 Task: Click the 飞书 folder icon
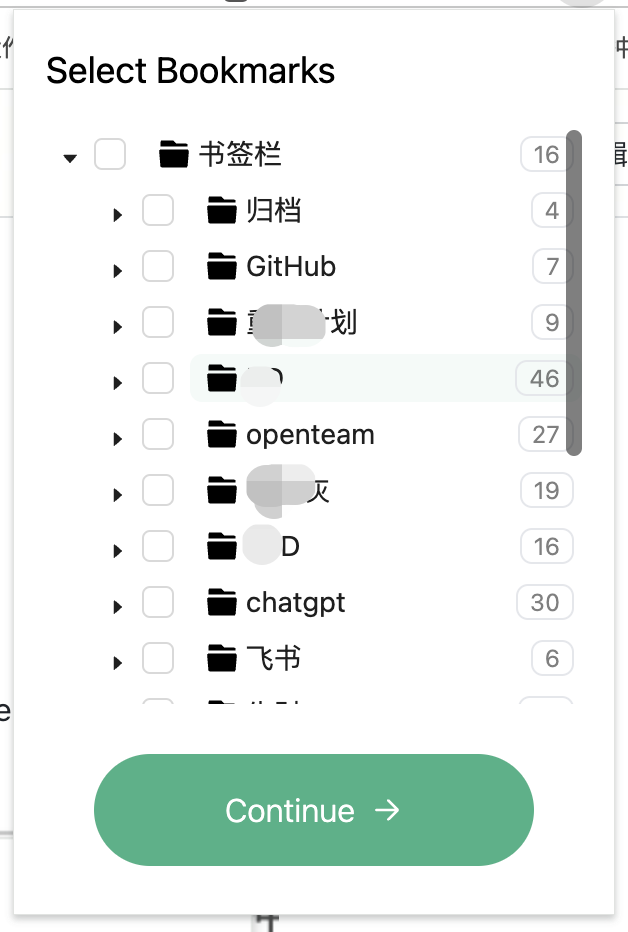click(x=221, y=659)
